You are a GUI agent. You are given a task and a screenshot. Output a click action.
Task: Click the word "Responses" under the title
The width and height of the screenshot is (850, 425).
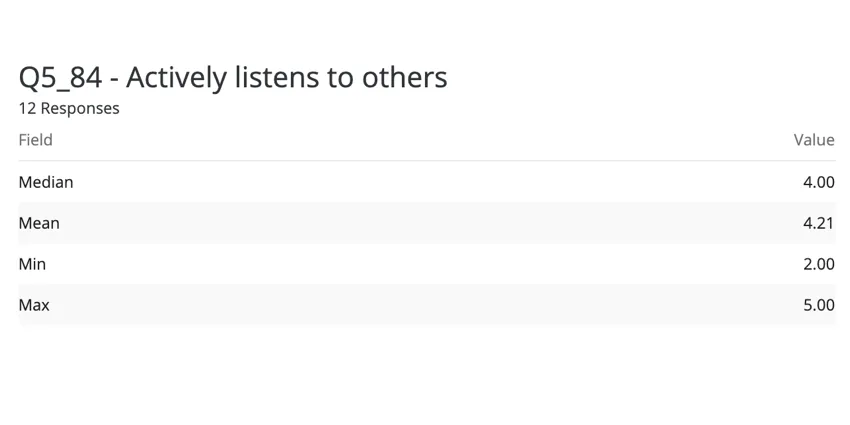[80, 108]
